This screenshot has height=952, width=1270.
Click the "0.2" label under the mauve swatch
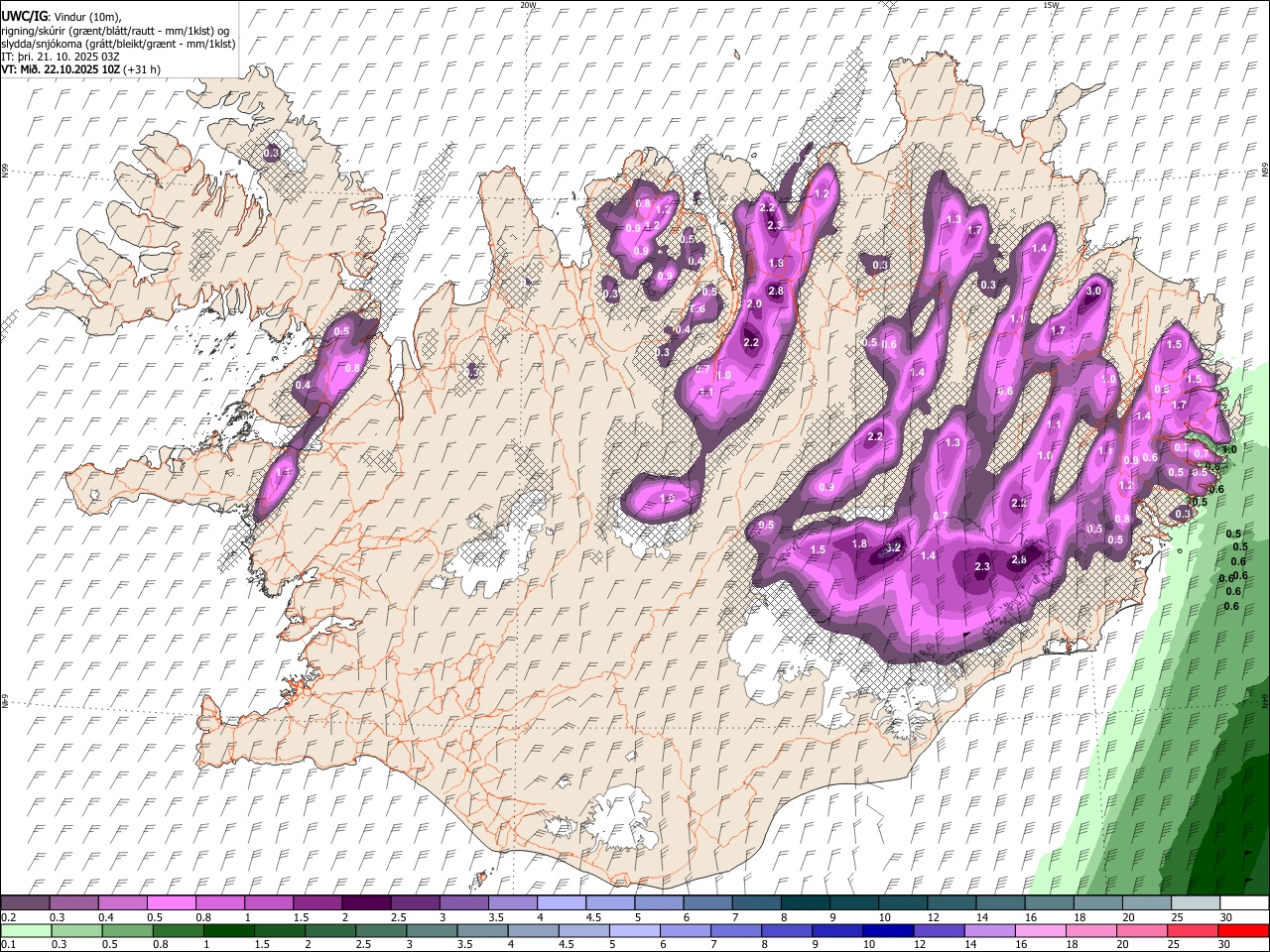tap(9, 917)
